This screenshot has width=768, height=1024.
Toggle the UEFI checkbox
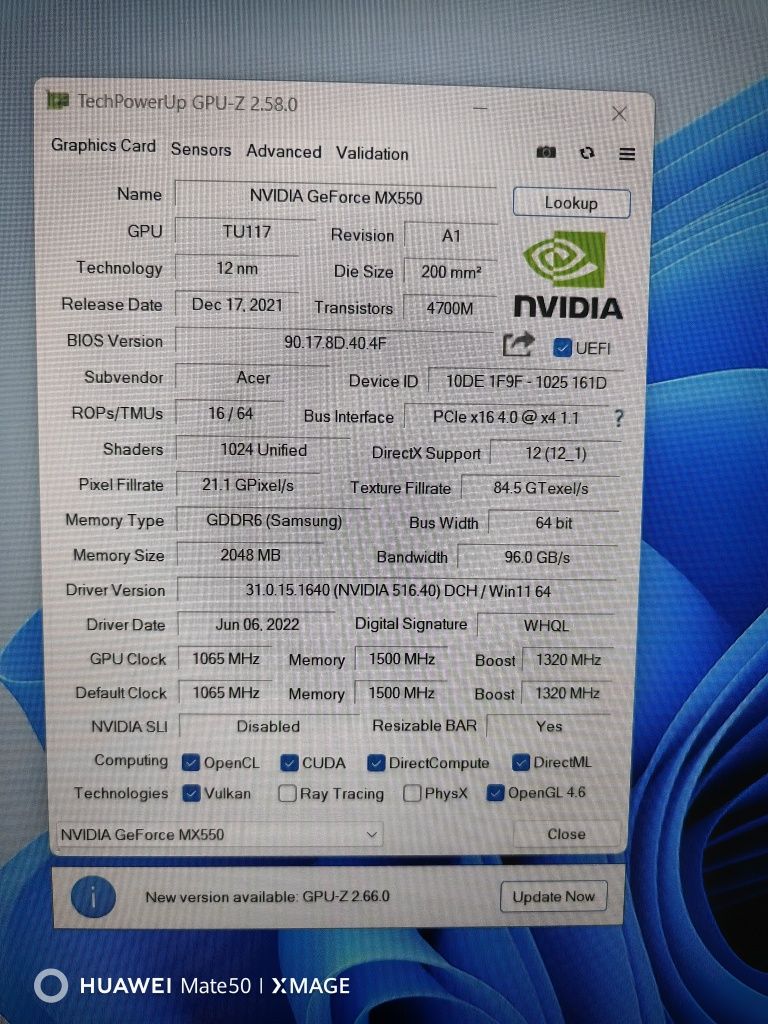point(562,348)
